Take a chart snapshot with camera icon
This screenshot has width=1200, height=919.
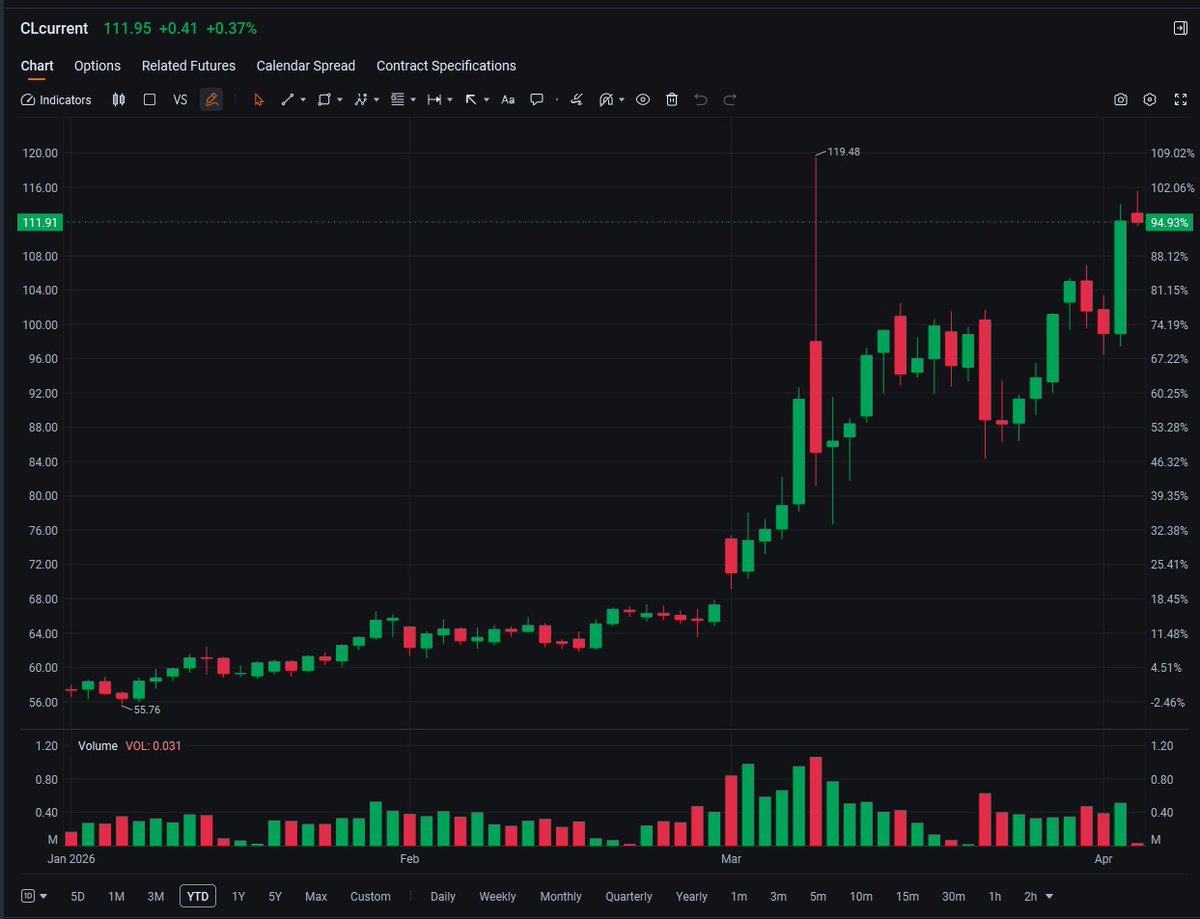1121,100
